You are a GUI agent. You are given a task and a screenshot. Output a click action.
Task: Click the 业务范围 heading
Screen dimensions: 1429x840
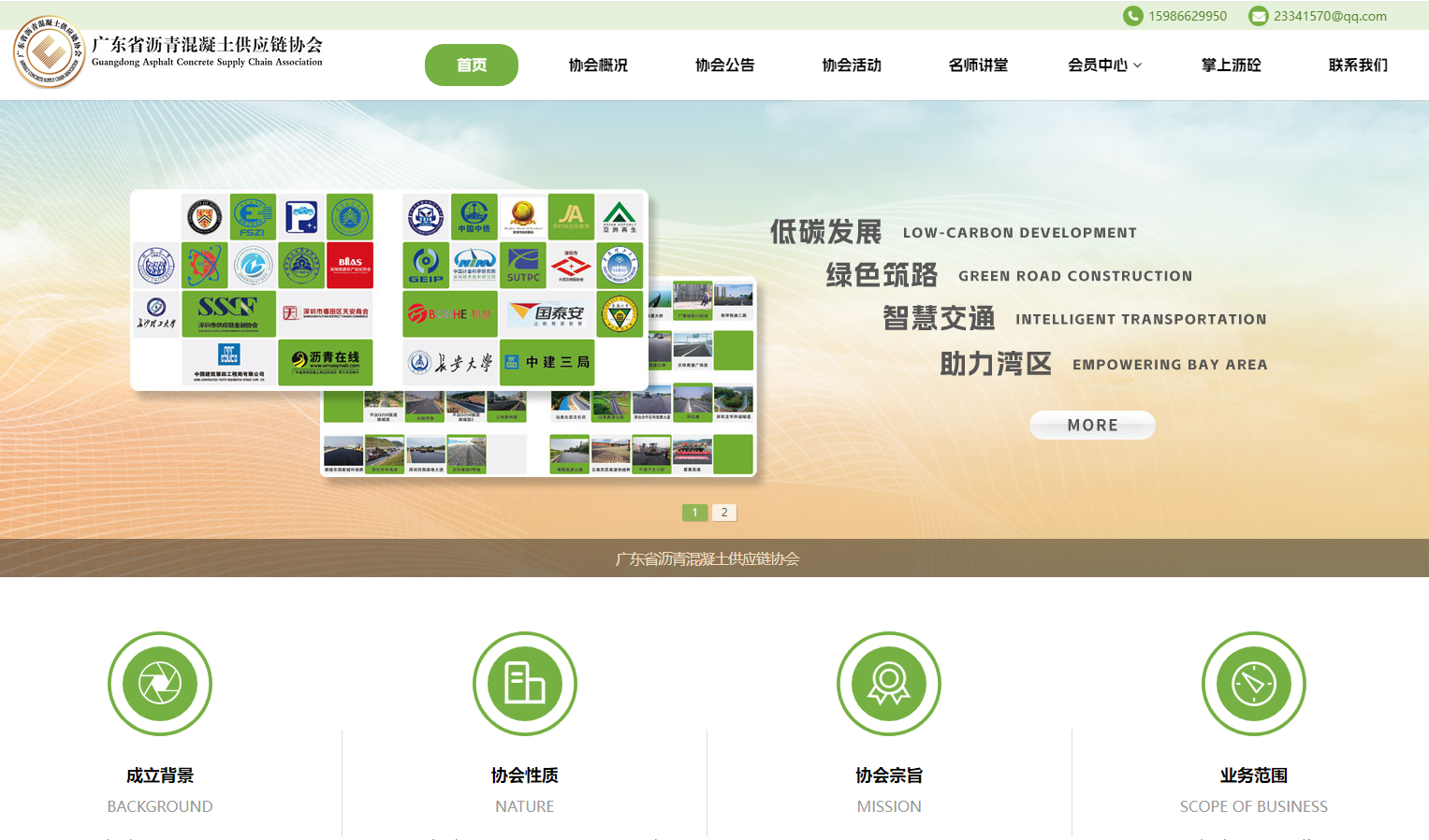[x=1254, y=775]
